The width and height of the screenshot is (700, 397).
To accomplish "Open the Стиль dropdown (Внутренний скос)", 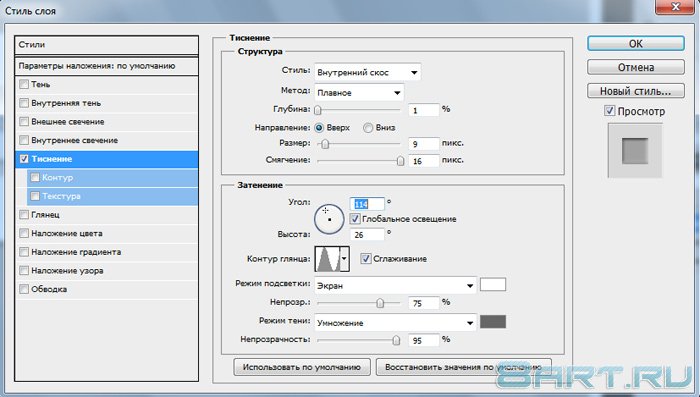I will coord(368,72).
